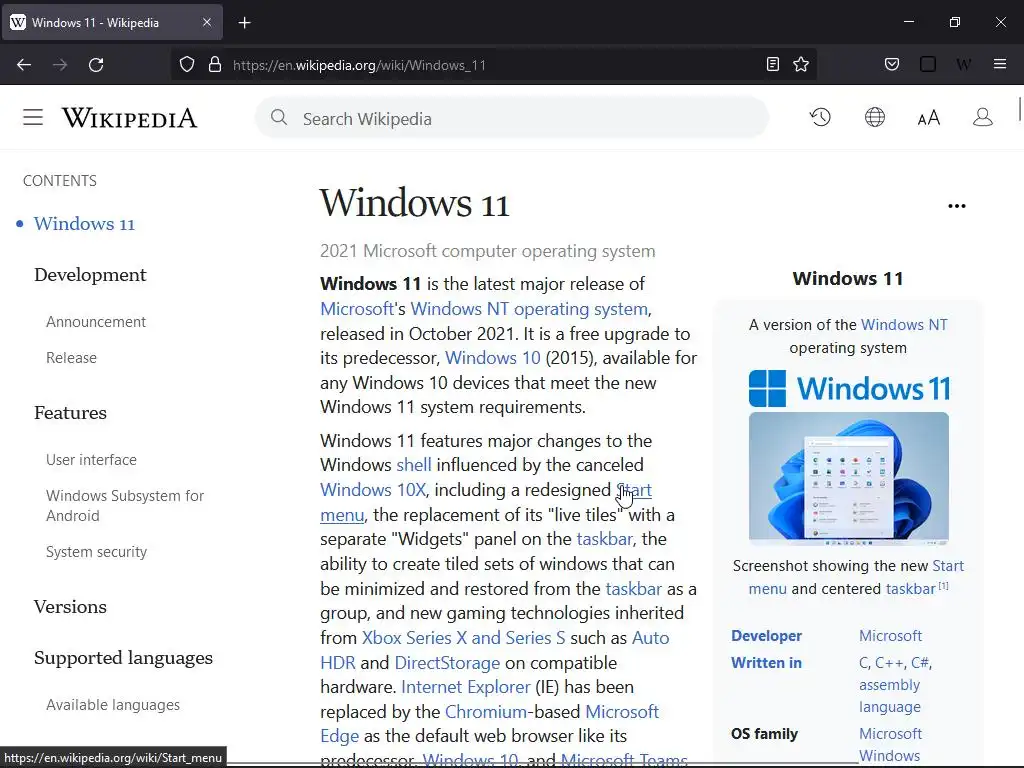Click the browser back arrow

pos(24,65)
